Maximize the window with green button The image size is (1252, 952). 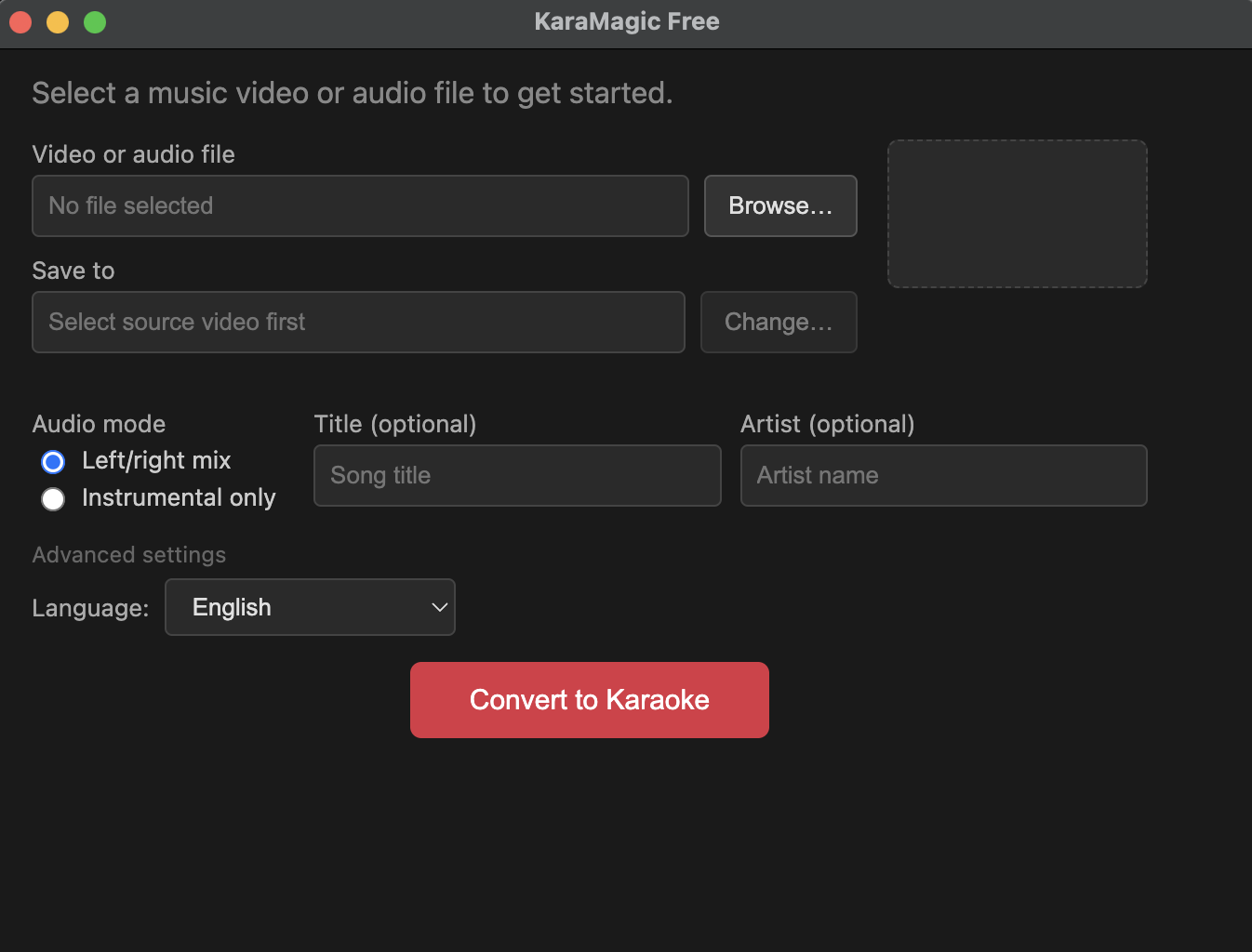click(x=95, y=21)
